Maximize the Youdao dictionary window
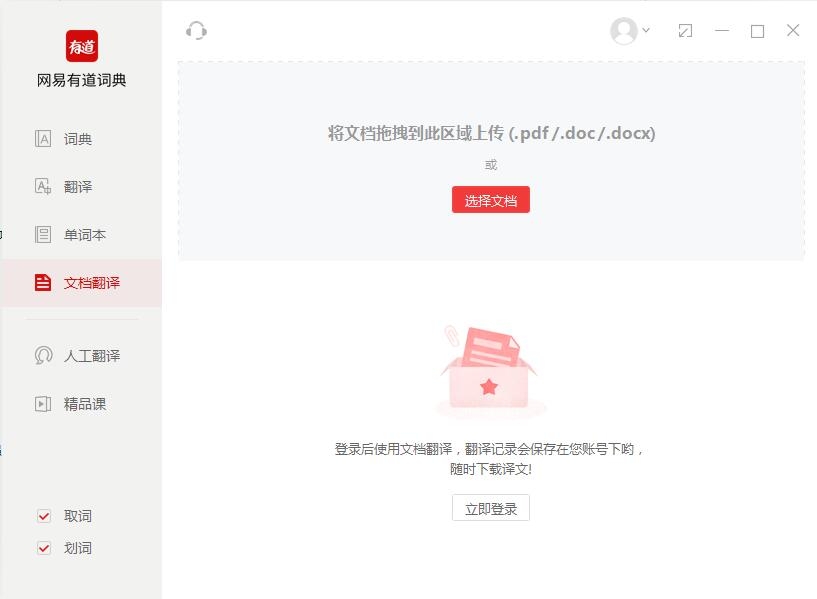Screen dimensions: 817x599 click(757, 31)
